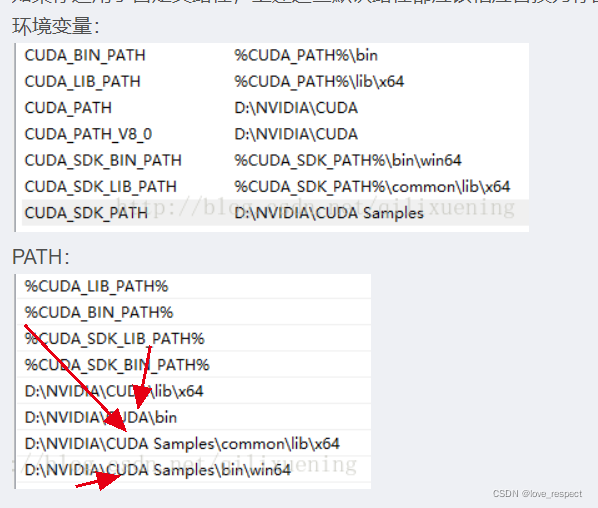Click the CSDN @love_respect watermark text

click(537, 494)
